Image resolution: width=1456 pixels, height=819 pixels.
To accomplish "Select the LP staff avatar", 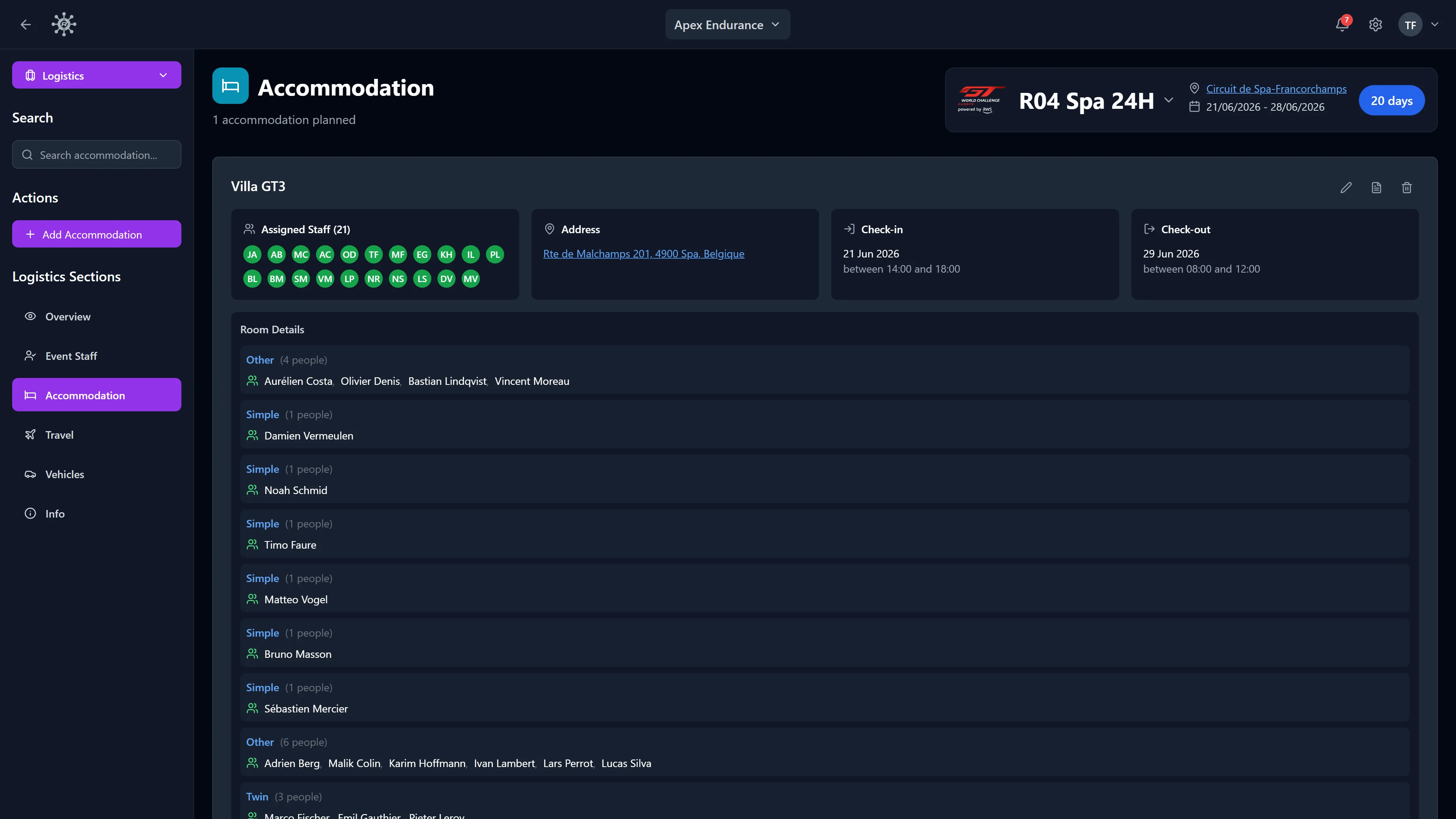I will click(349, 279).
